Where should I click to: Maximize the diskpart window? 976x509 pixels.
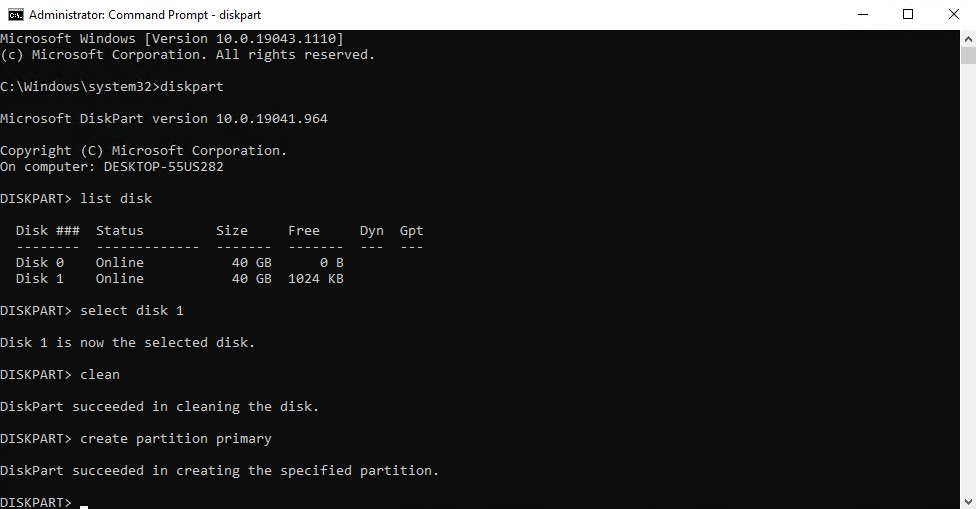coord(908,14)
